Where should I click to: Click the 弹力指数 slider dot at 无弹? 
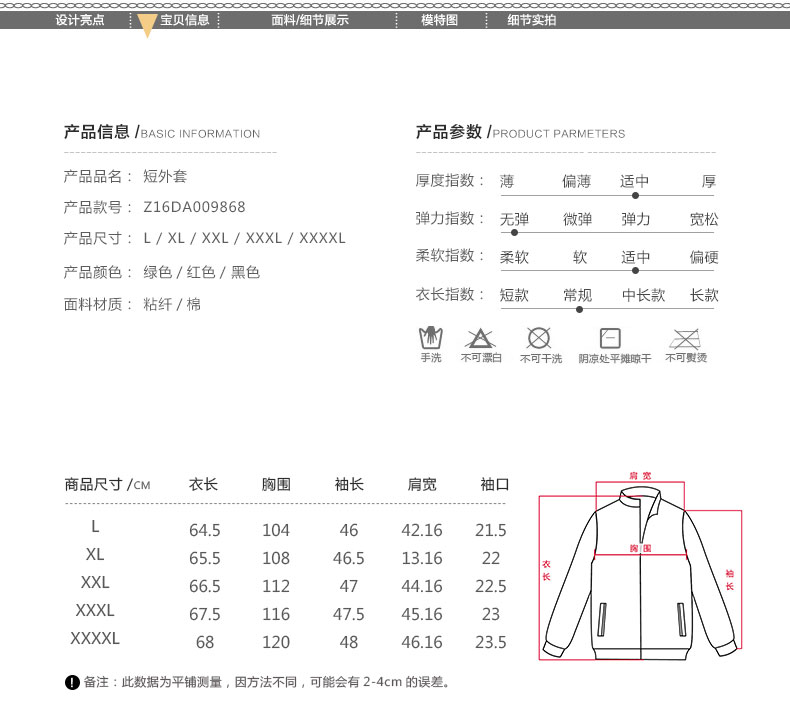(514, 233)
